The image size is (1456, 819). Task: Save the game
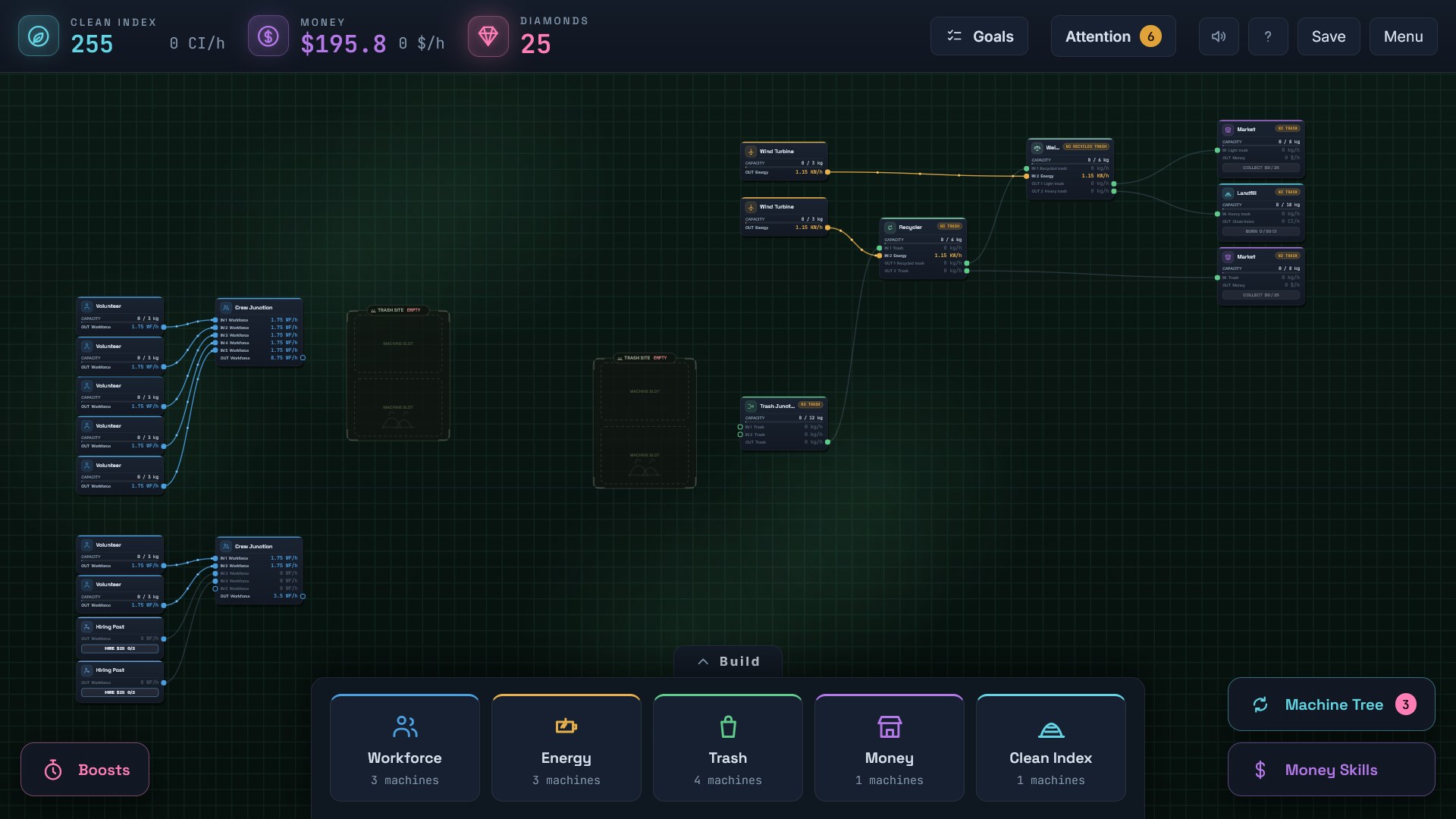pyautogui.click(x=1329, y=36)
